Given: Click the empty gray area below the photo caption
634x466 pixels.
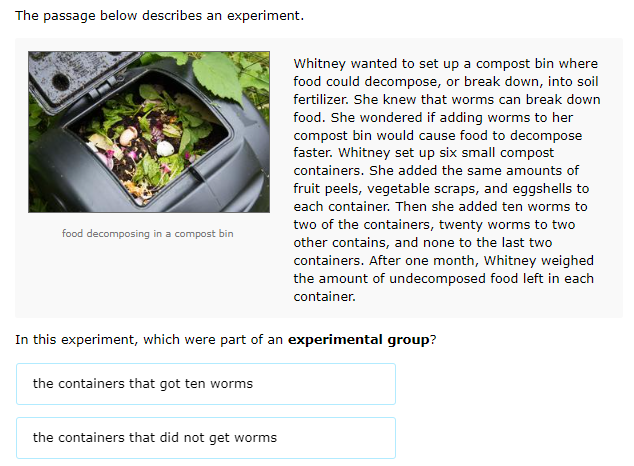Looking at the screenshot, I should pyautogui.click(x=148, y=279).
